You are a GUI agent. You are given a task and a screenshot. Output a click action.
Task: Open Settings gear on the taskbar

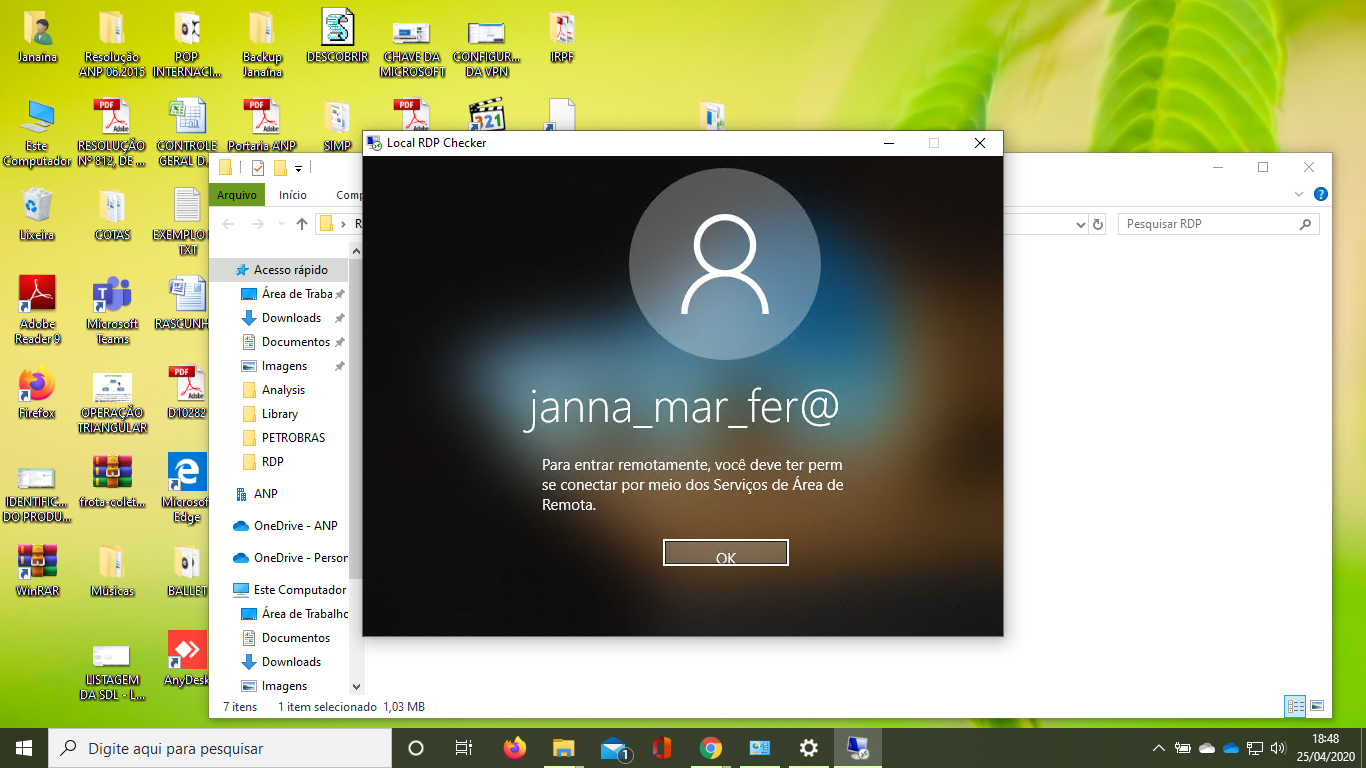tap(808, 748)
